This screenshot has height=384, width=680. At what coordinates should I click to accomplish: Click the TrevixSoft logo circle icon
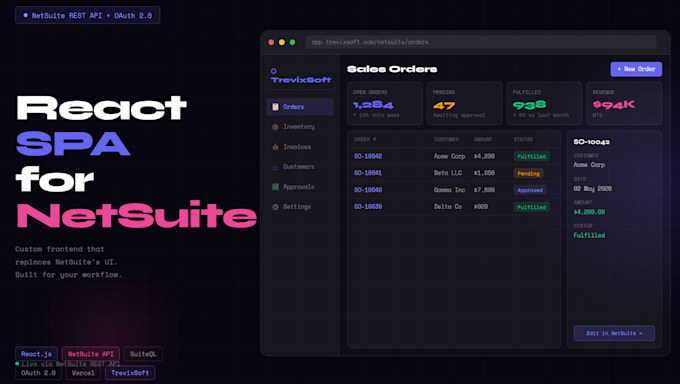274,71
